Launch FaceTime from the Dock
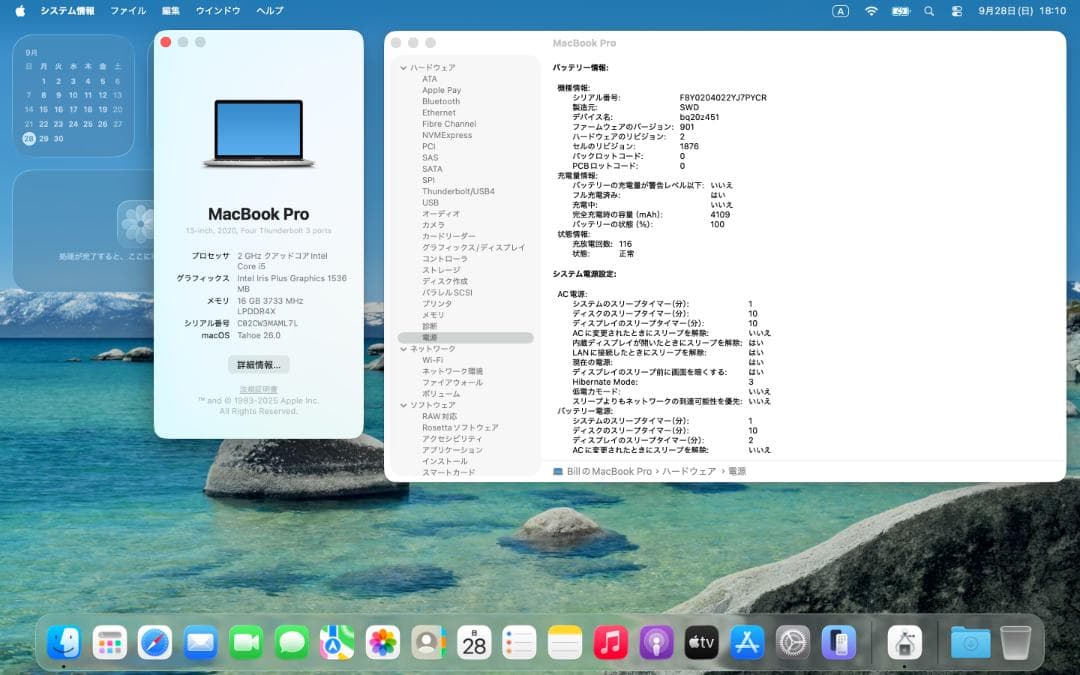This screenshot has width=1080, height=675. pos(246,643)
